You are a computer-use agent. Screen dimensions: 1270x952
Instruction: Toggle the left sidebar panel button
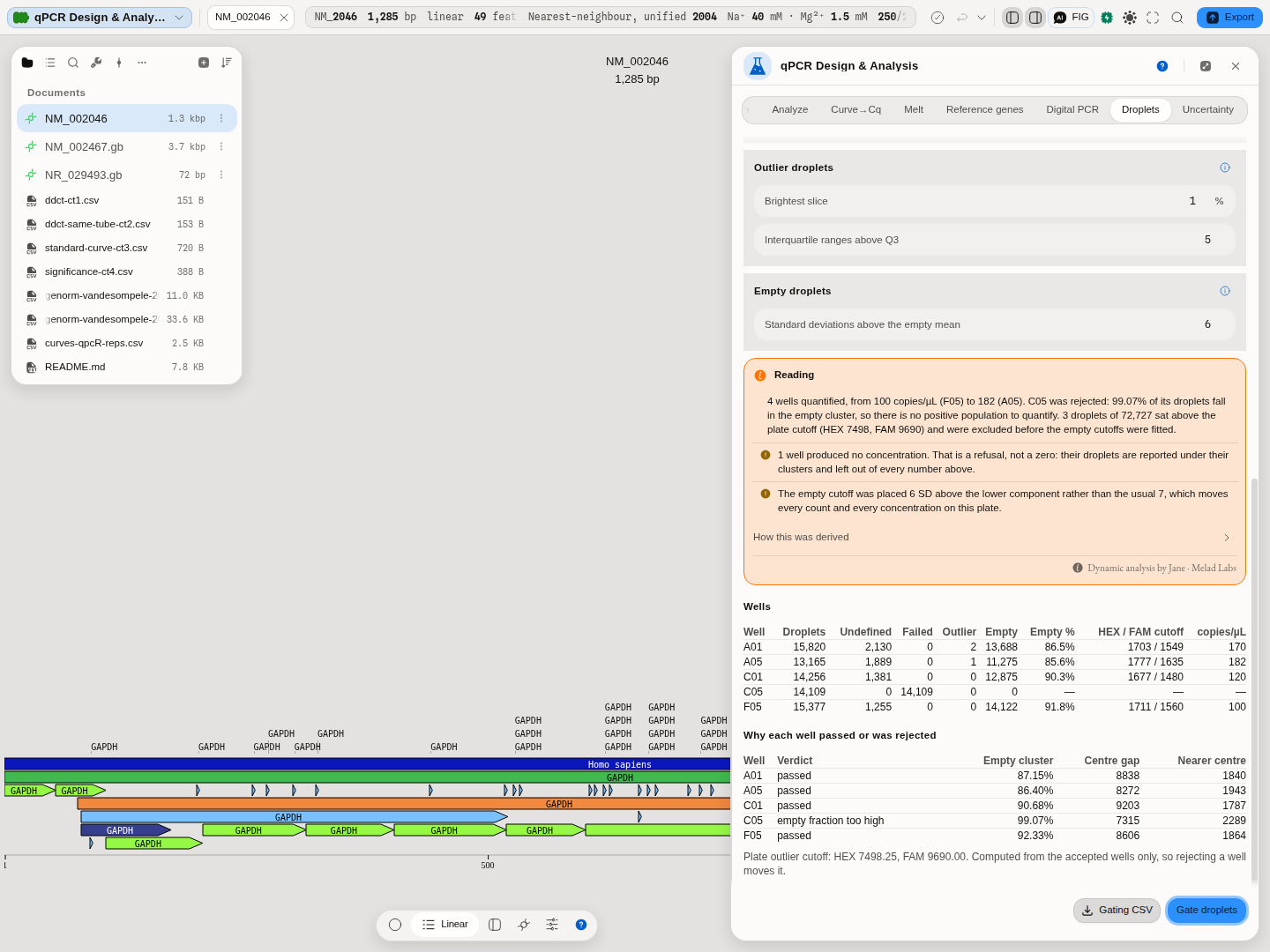(1012, 18)
